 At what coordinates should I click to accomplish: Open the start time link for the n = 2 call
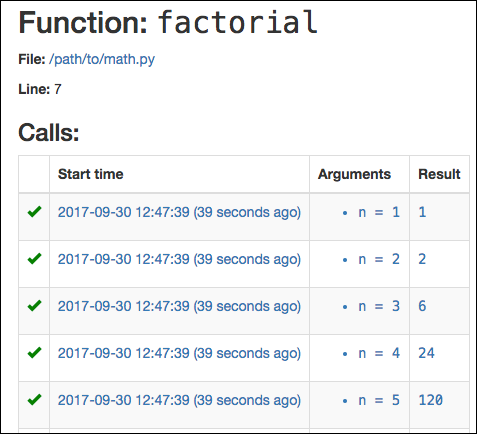coord(179,259)
